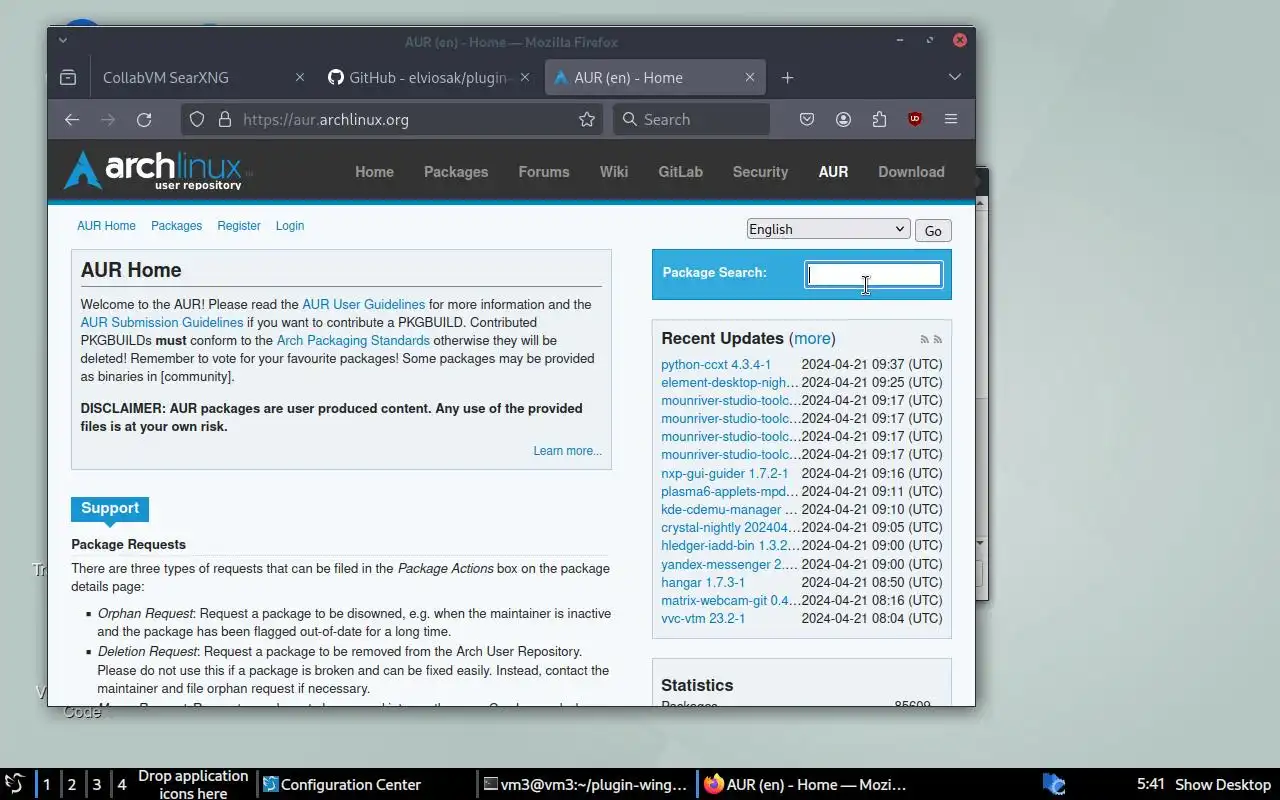The height and width of the screenshot is (800, 1280).
Task: Reload the AUR page
Action: (144, 119)
